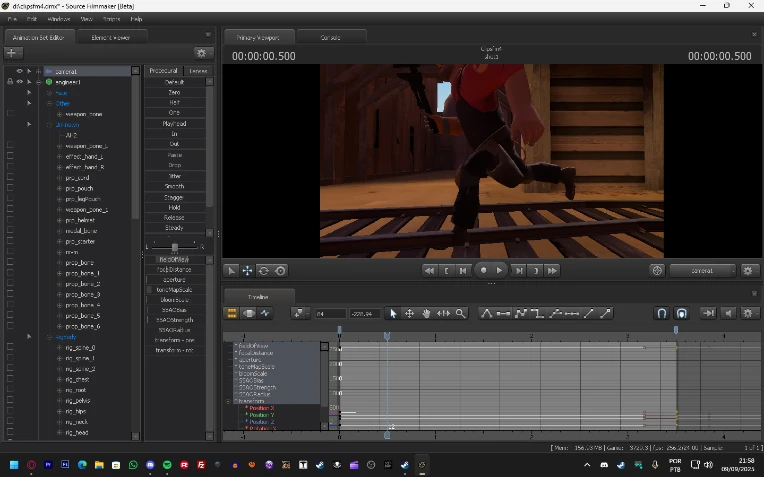Open the plus add-animation-set dropdown
The height and width of the screenshot is (477, 764).
(x=14, y=53)
